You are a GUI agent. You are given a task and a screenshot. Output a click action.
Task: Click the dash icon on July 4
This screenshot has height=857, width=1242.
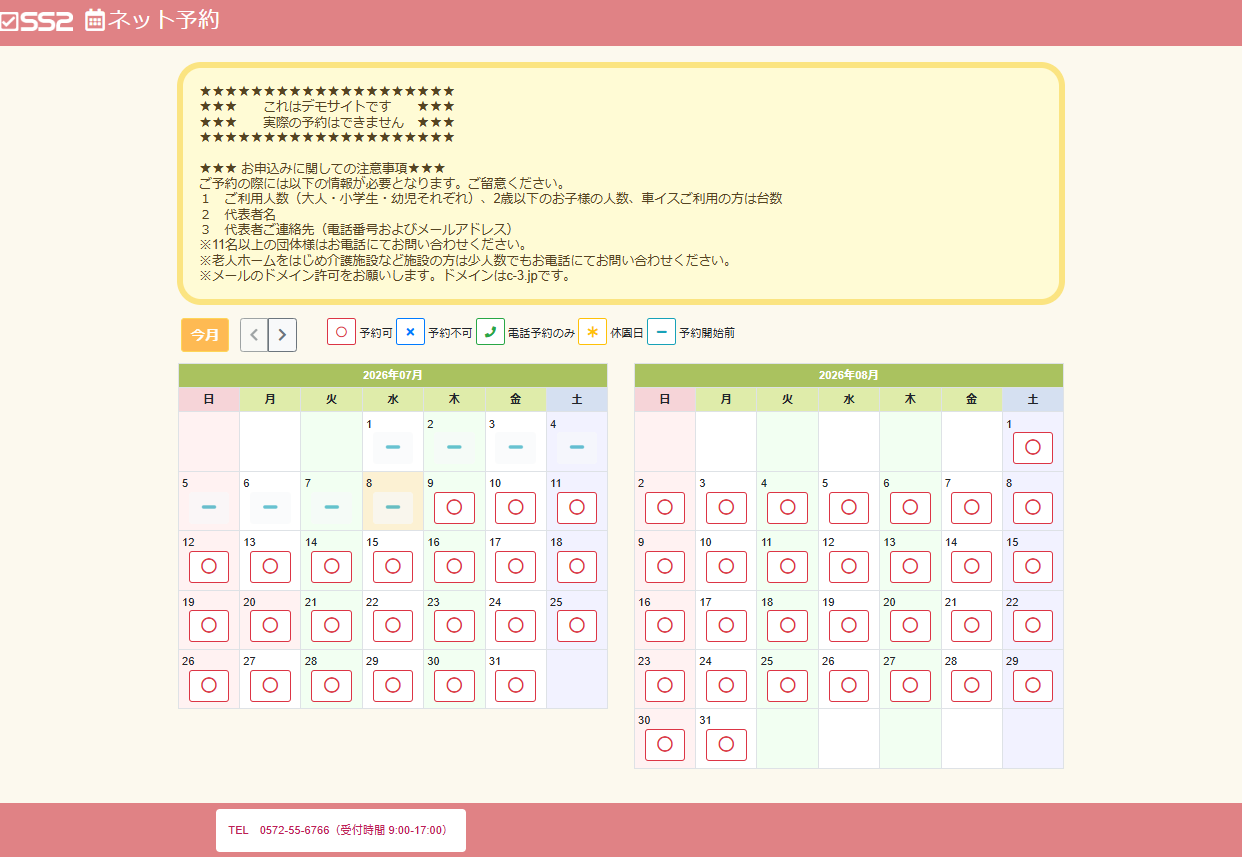tap(577, 448)
